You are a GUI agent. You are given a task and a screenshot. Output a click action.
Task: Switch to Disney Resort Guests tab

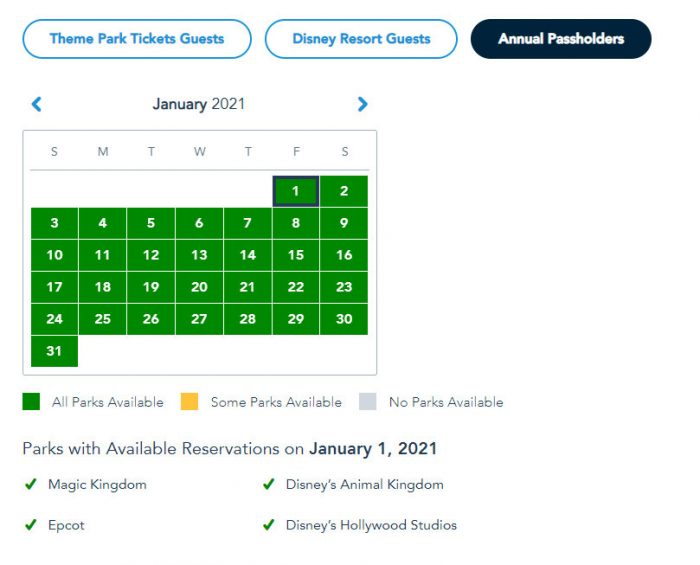[x=361, y=39]
